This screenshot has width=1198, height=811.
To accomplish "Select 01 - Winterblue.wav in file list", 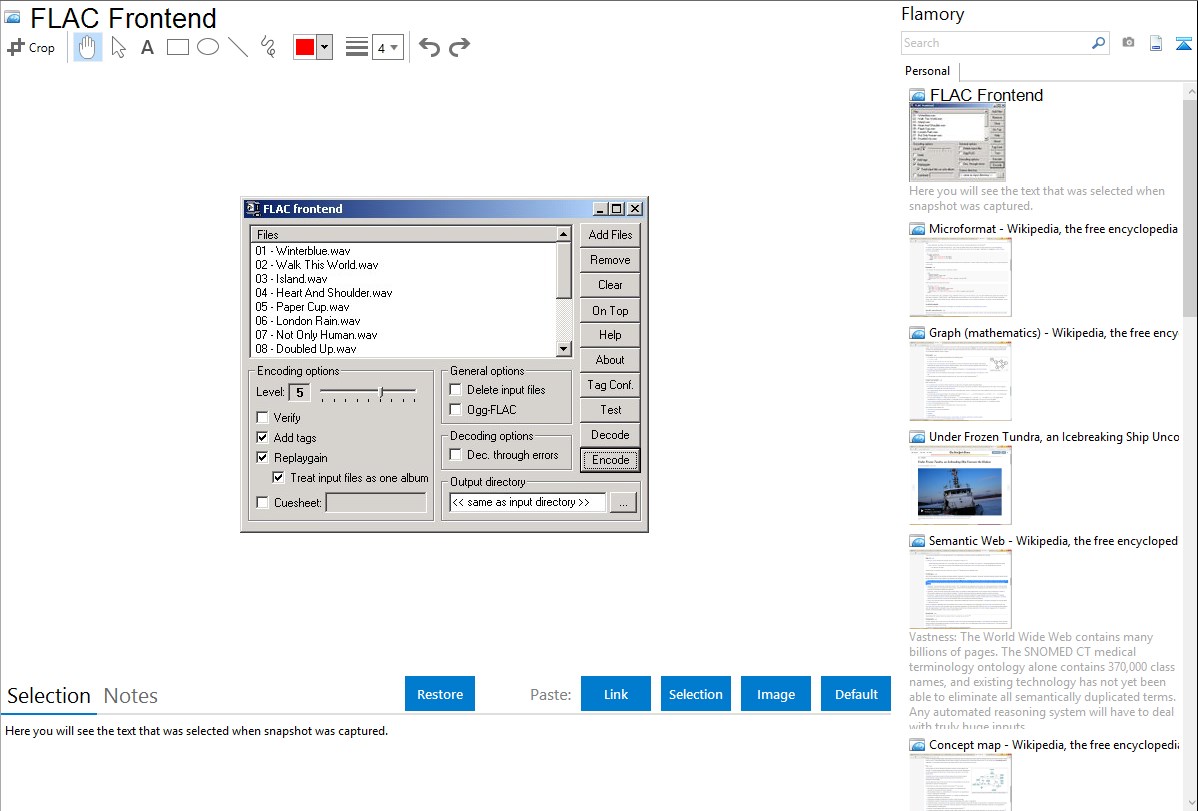I will click(303, 251).
